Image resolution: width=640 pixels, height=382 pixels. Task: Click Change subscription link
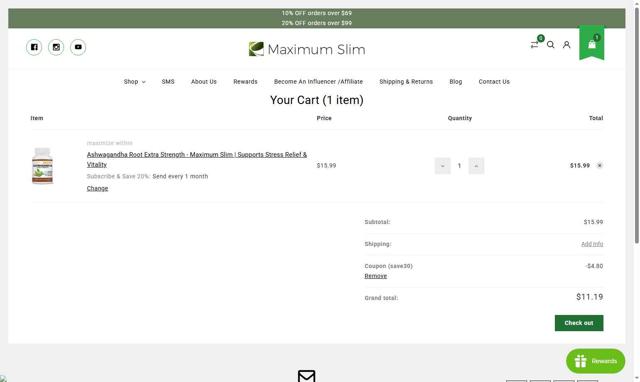[x=98, y=188]
